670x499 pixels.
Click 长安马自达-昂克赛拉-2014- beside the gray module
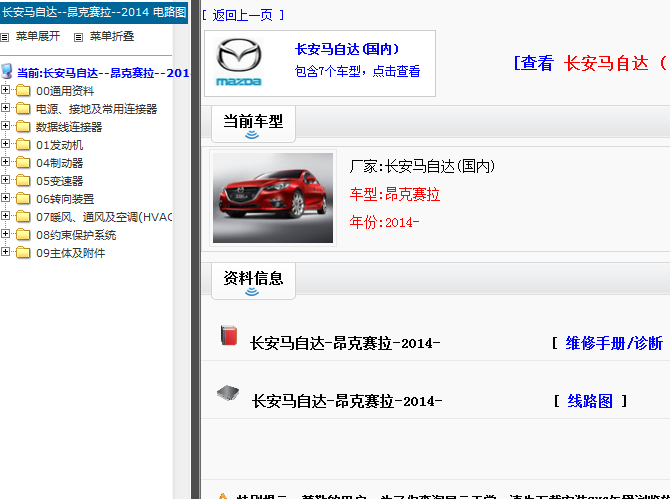pos(347,401)
